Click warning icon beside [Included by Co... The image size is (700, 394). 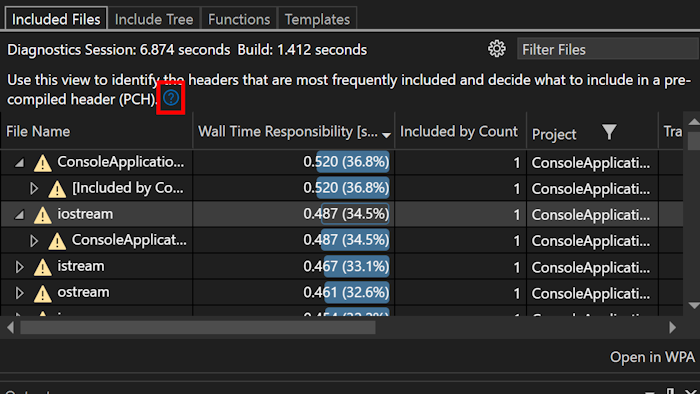tap(57, 189)
